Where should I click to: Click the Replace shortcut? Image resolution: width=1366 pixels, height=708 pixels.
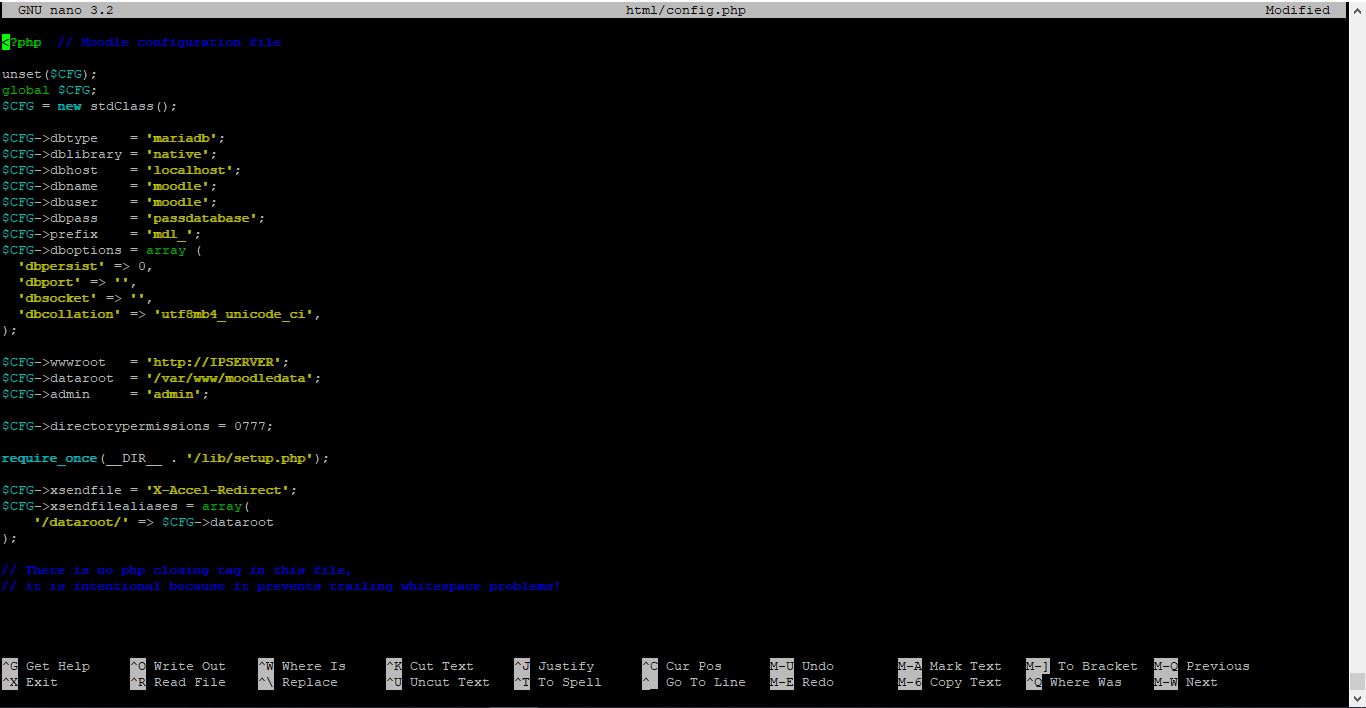tap(309, 682)
